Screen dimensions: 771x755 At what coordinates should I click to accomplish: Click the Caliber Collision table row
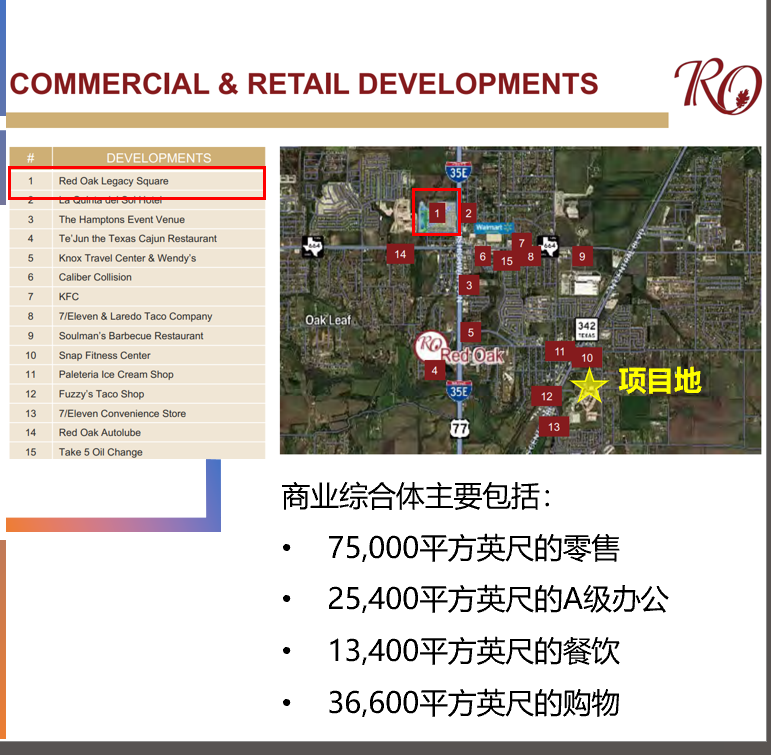(x=137, y=277)
